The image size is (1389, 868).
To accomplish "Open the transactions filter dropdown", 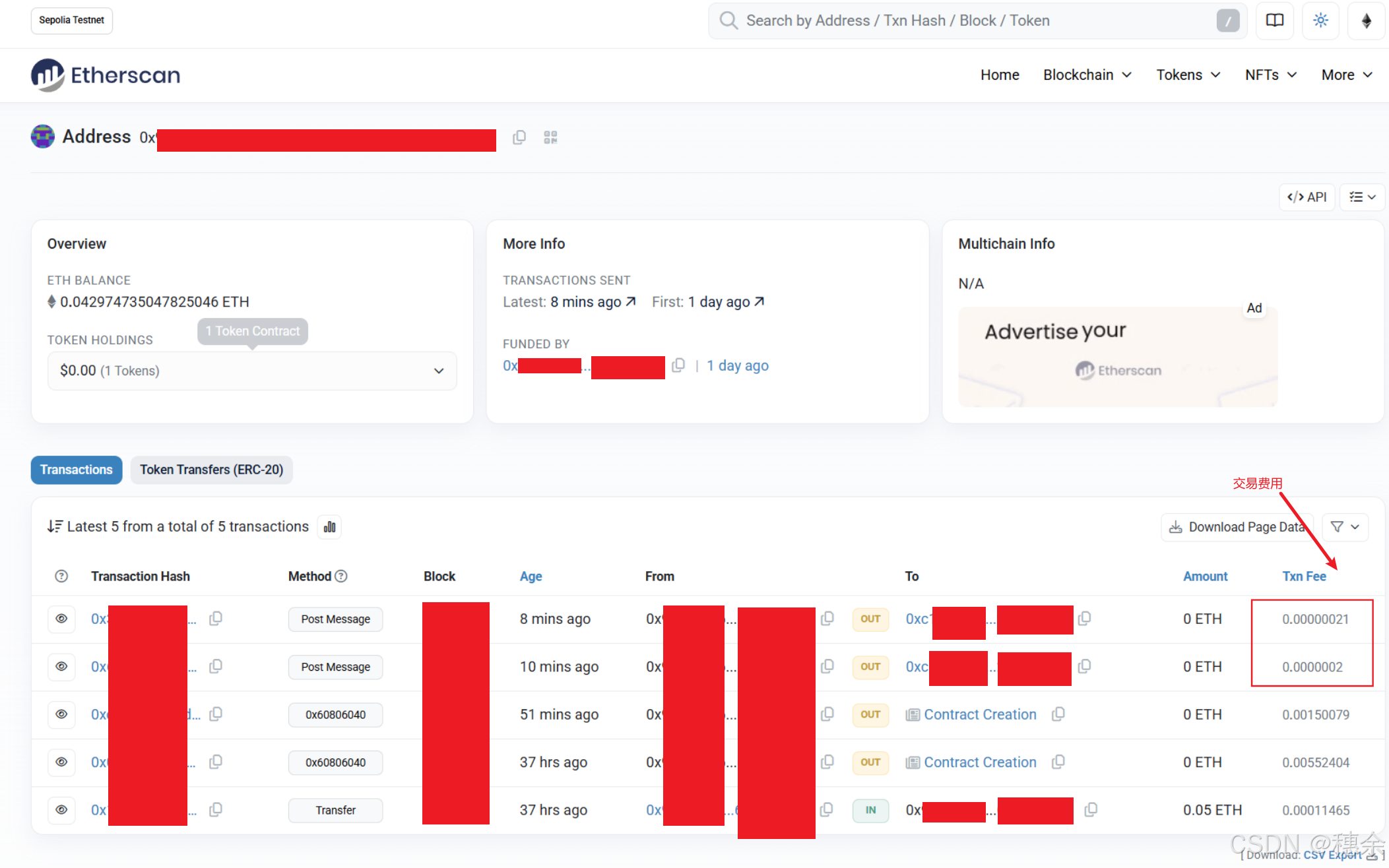I will point(1345,527).
